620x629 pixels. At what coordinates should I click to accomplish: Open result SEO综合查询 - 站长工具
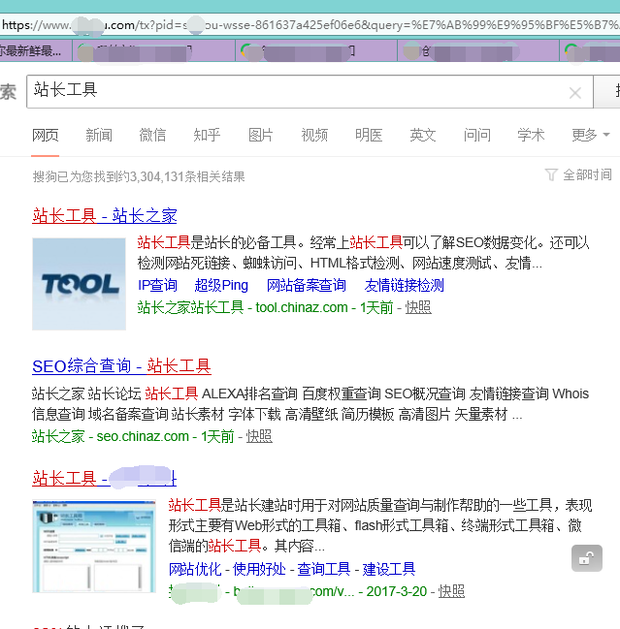coord(122,366)
